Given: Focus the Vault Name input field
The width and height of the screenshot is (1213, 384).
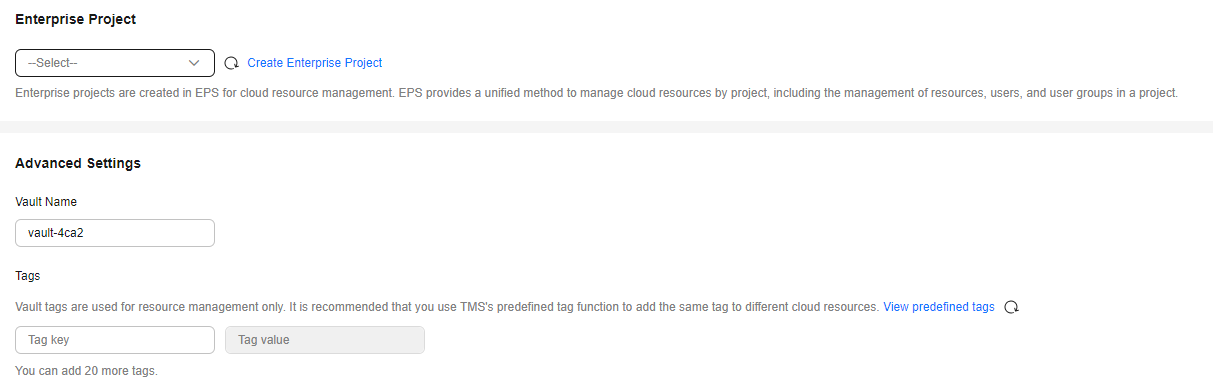Looking at the screenshot, I should 115,233.
